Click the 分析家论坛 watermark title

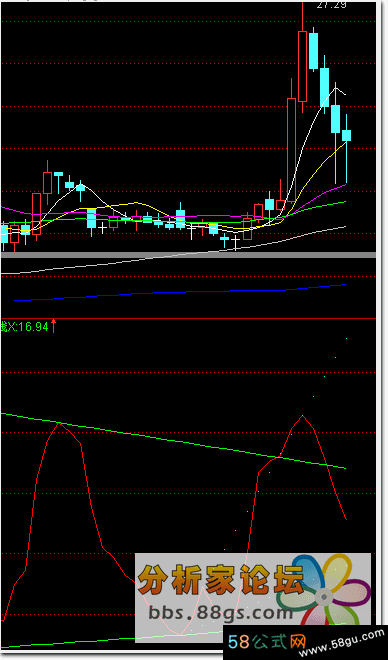[221, 579]
